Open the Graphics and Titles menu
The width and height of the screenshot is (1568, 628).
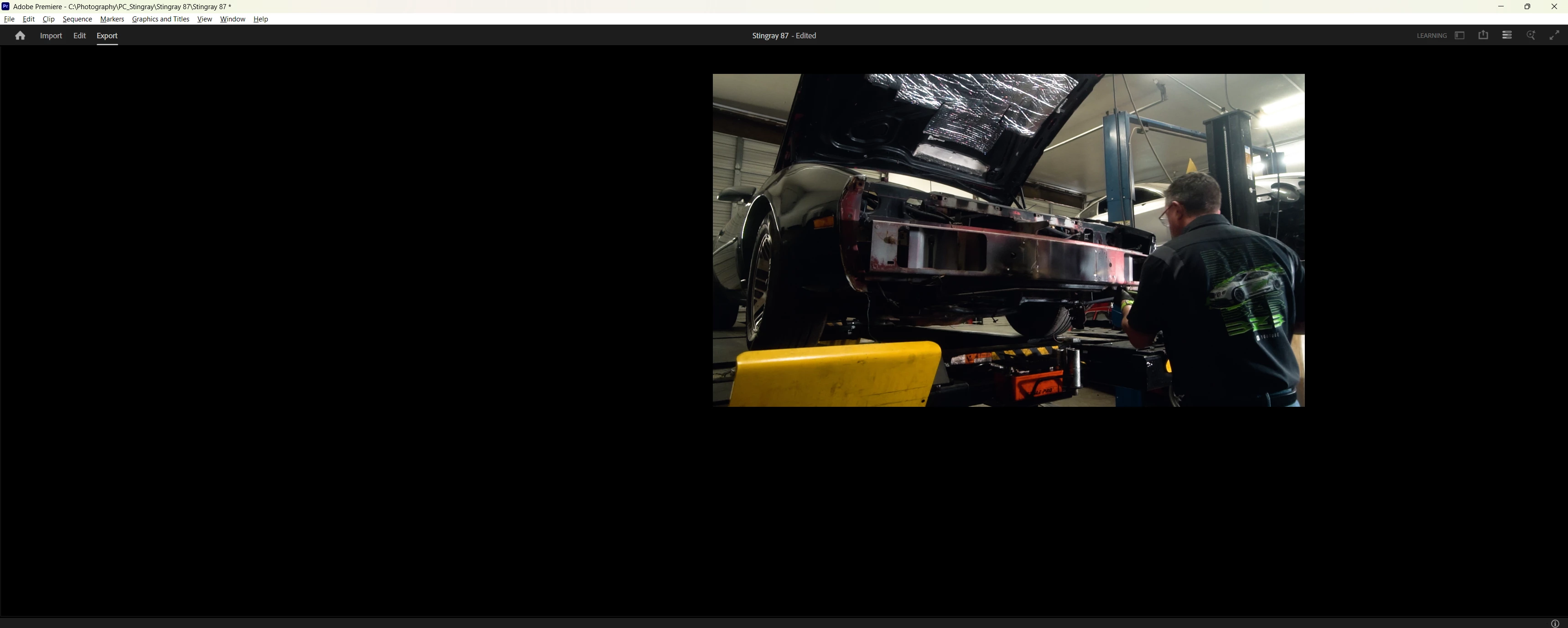pos(161,19)
